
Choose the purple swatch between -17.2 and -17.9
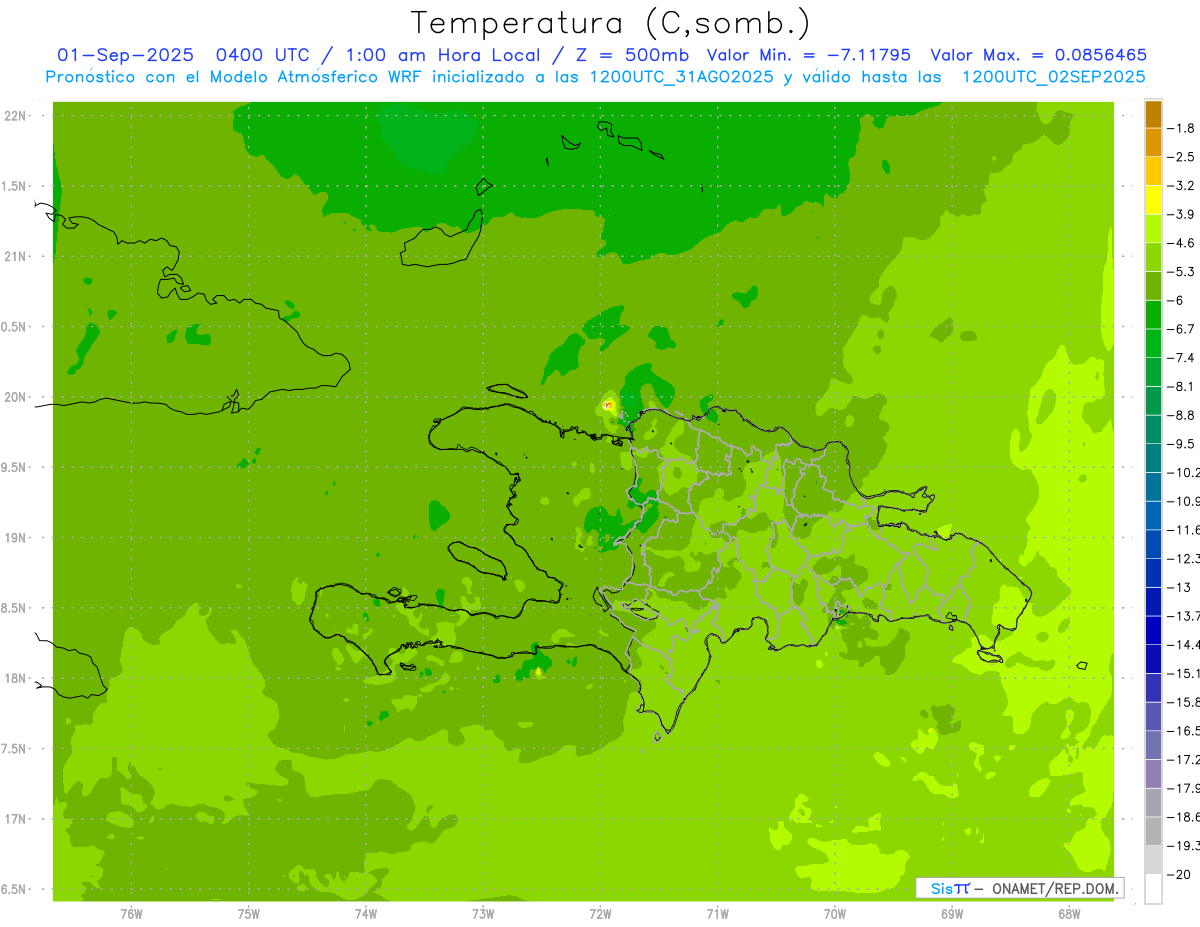pyautogui.click(x=1153, y=774)
